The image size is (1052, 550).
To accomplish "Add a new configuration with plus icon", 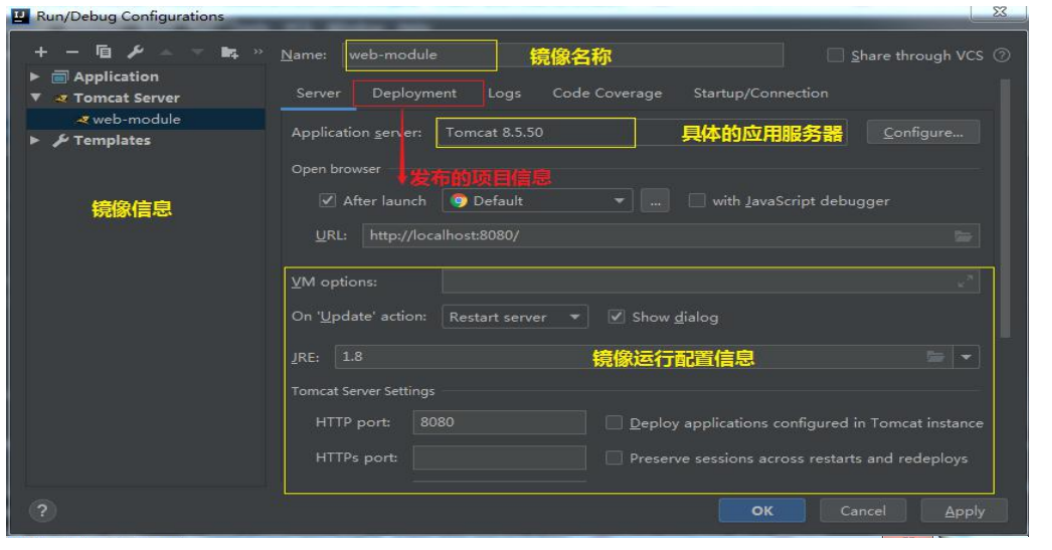I will (41, 52).
